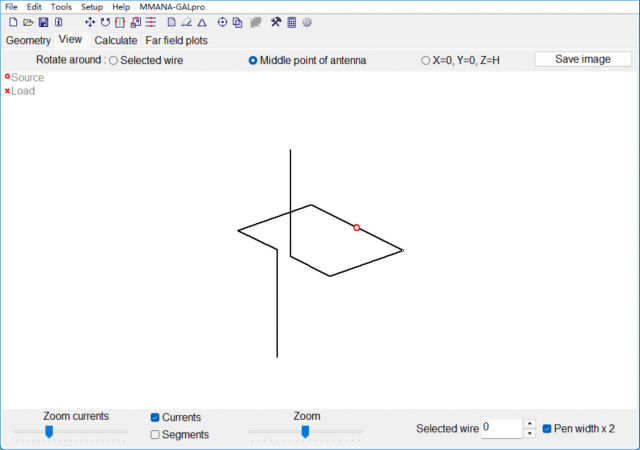Click the Zoom currents slider handle

[48, 431]
